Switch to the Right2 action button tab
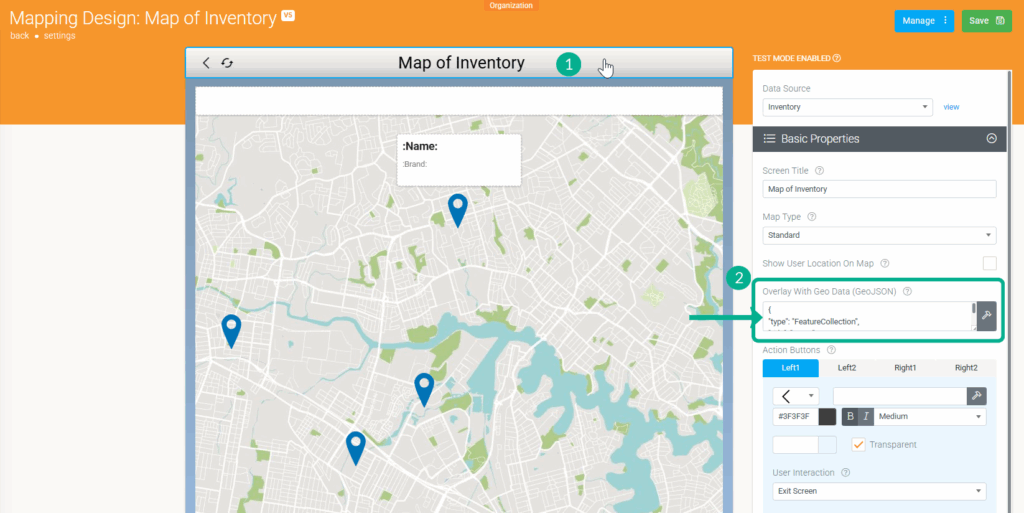Image resolution: width=1024 pixels, height=513 pixels. coord(966,368)
